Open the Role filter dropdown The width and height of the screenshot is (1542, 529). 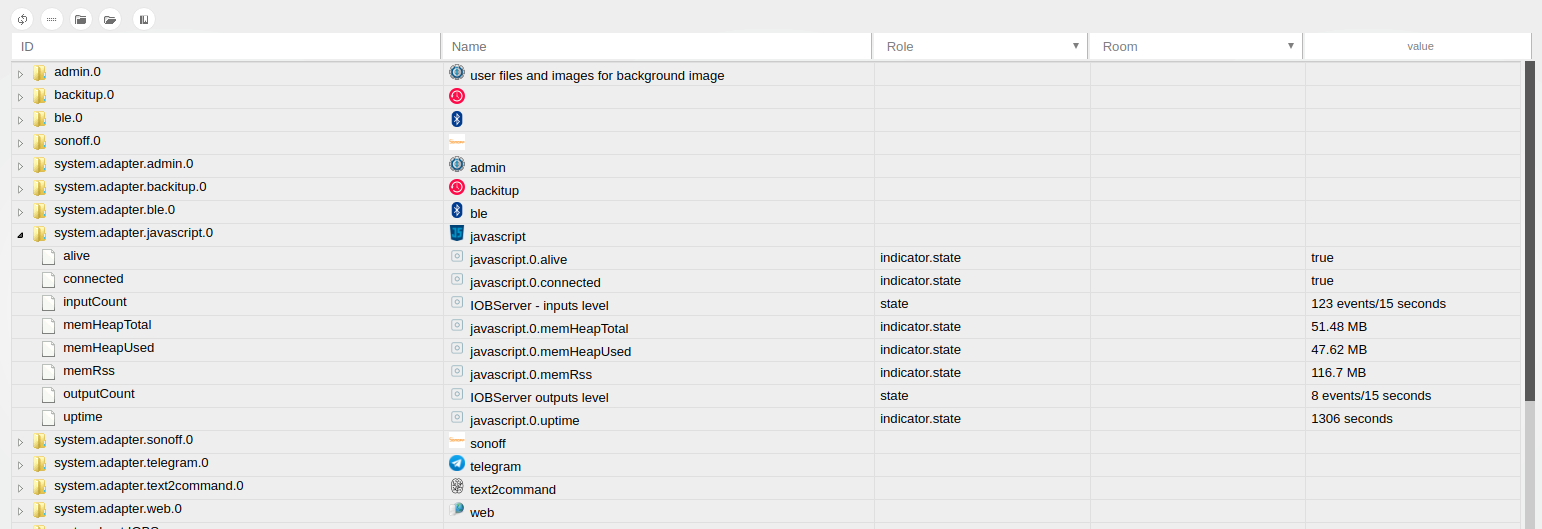click(x=1076, y=46)
